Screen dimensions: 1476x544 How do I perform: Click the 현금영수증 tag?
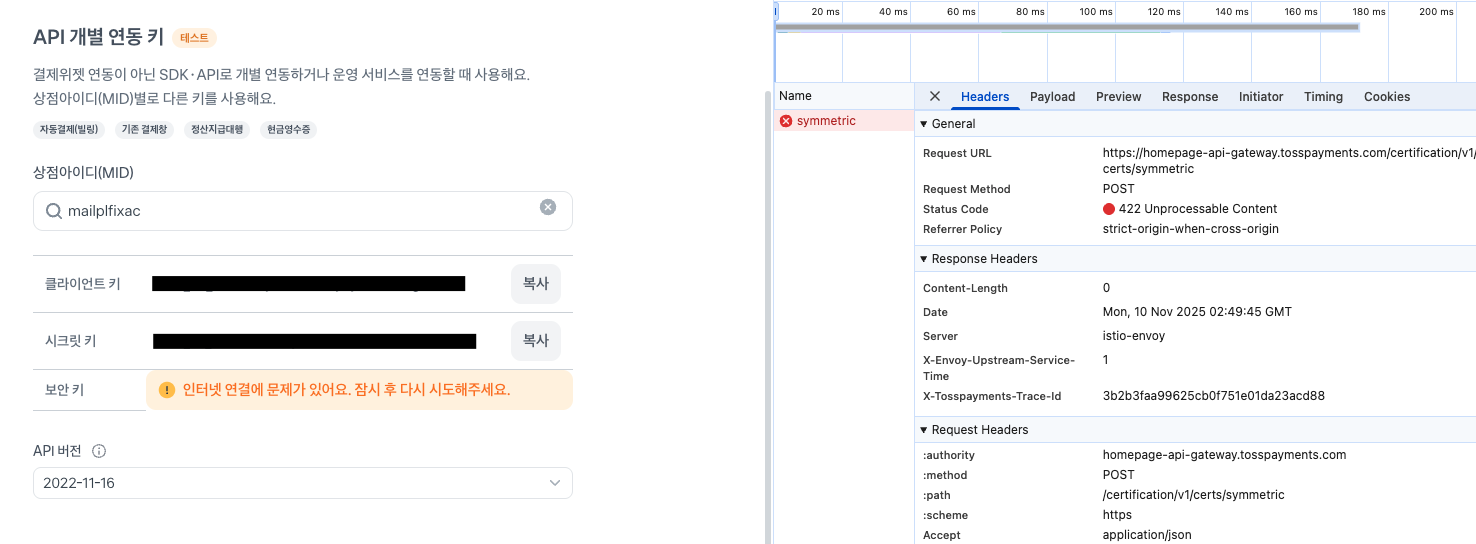288,130
